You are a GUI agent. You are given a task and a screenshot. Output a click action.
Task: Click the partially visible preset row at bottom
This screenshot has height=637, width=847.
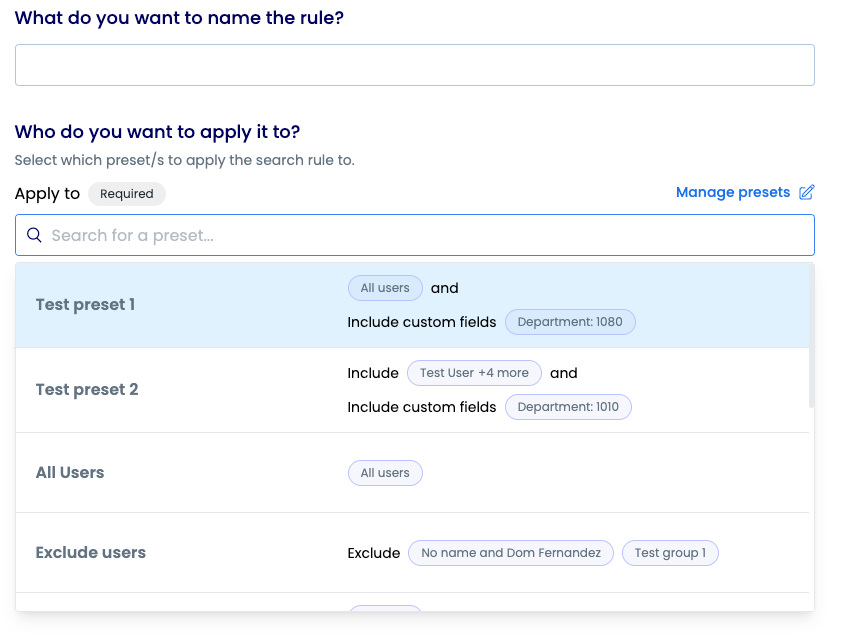[x=412, y=602]
